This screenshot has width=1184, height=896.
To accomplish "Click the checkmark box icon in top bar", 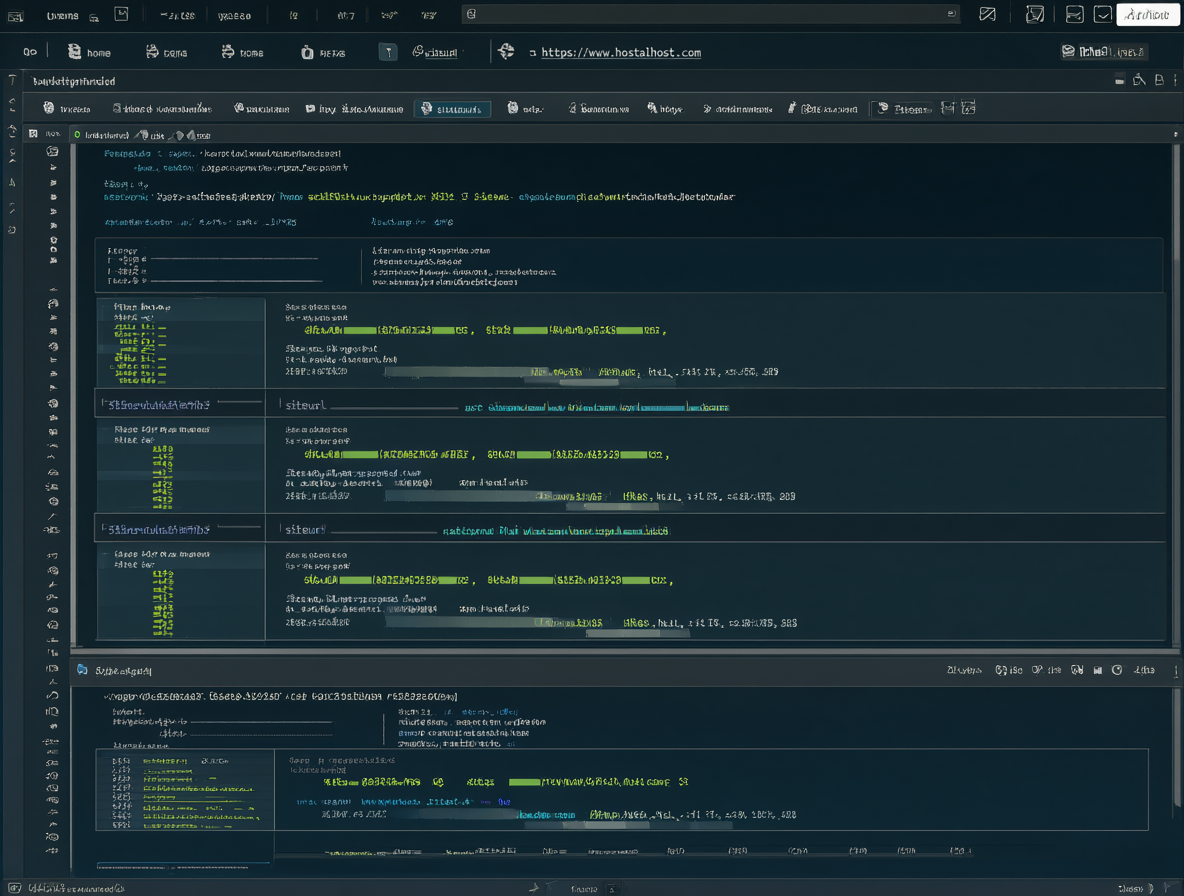I will pyautogui.click(x=1103, y=14).
